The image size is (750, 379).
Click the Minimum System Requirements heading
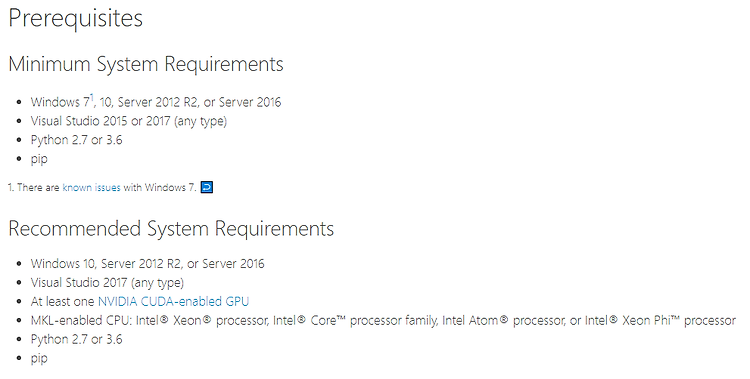146,64
